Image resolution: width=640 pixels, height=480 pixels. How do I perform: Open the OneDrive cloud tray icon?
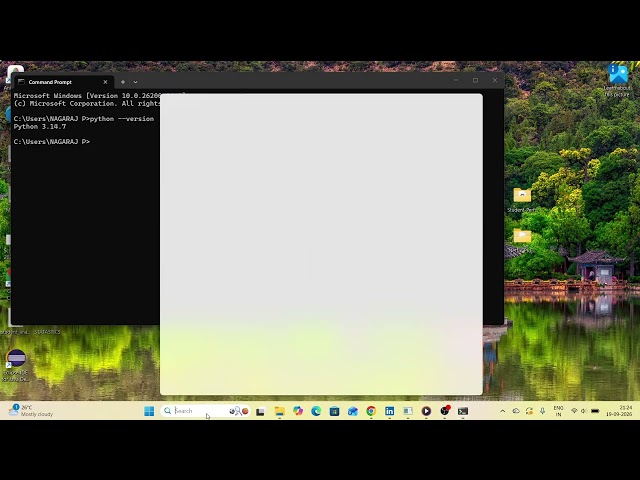click(x=516, y=411)
